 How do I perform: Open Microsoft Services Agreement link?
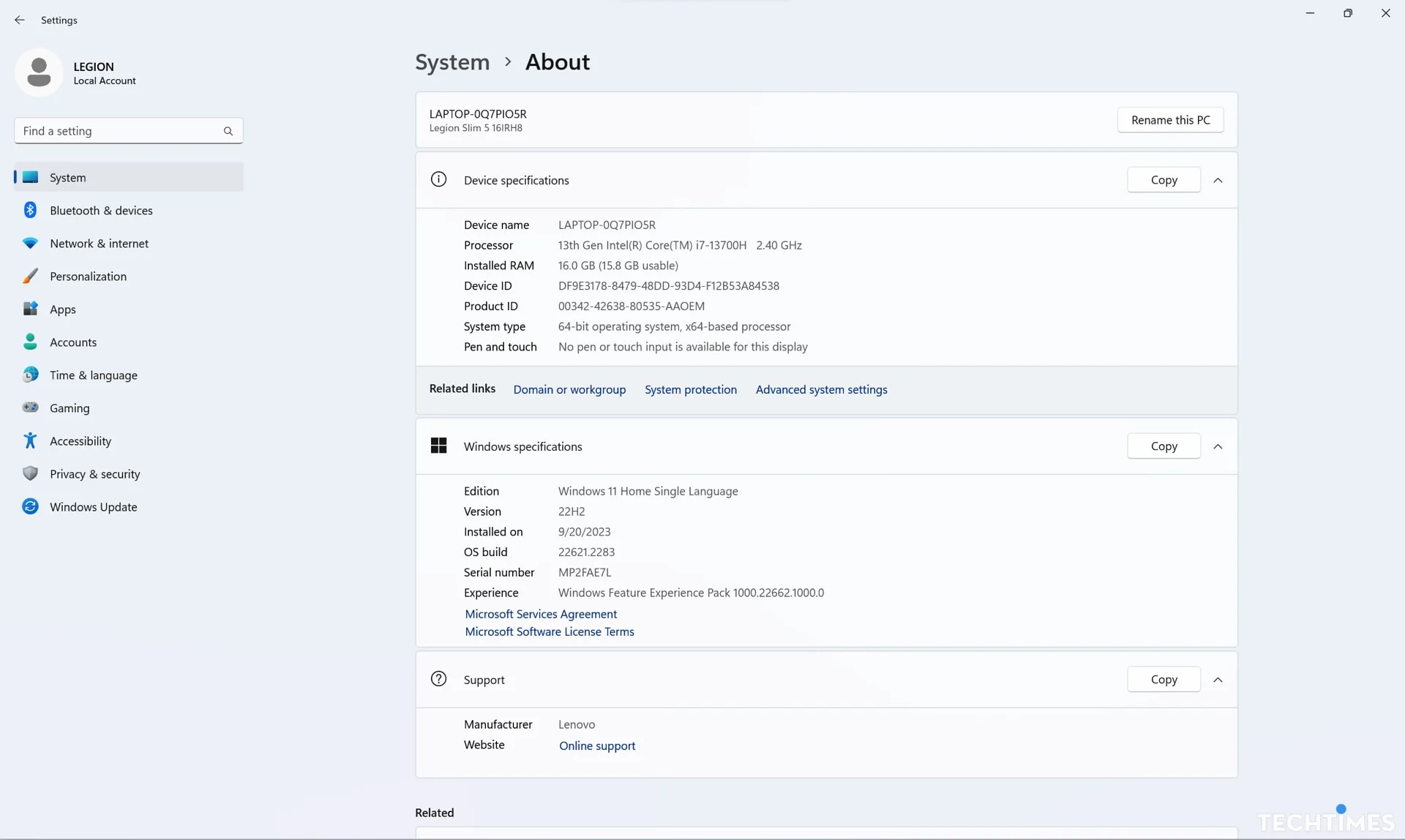point(541,614)
